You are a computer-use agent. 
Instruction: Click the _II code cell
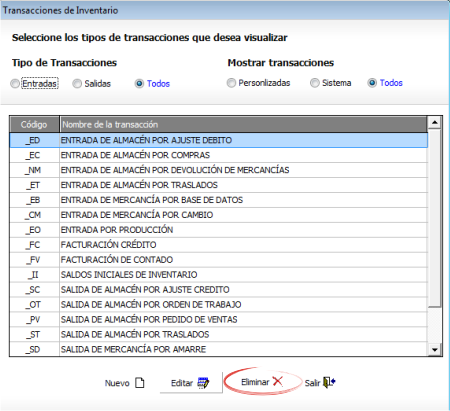34,275
